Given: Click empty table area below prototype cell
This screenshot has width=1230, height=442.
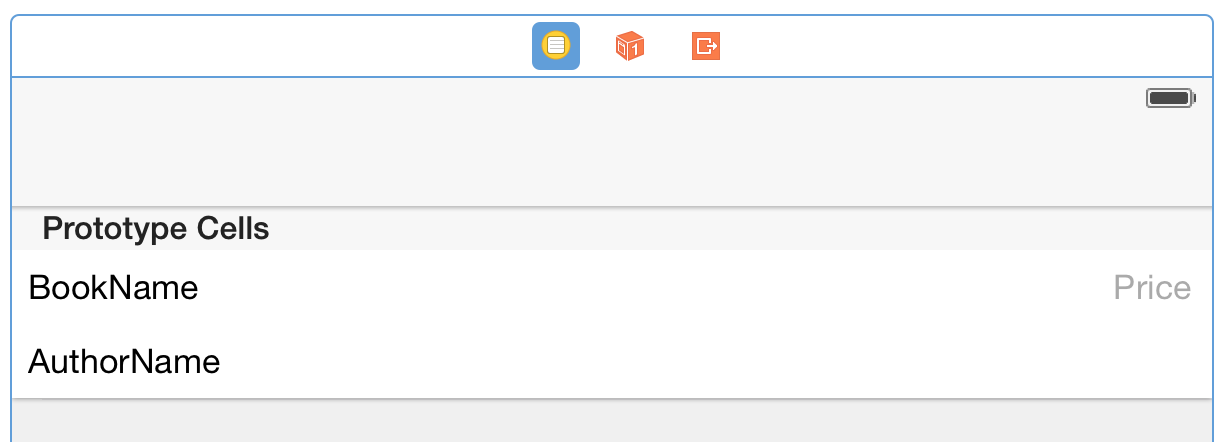Looking at the screenshot, I should coord(600,420).
